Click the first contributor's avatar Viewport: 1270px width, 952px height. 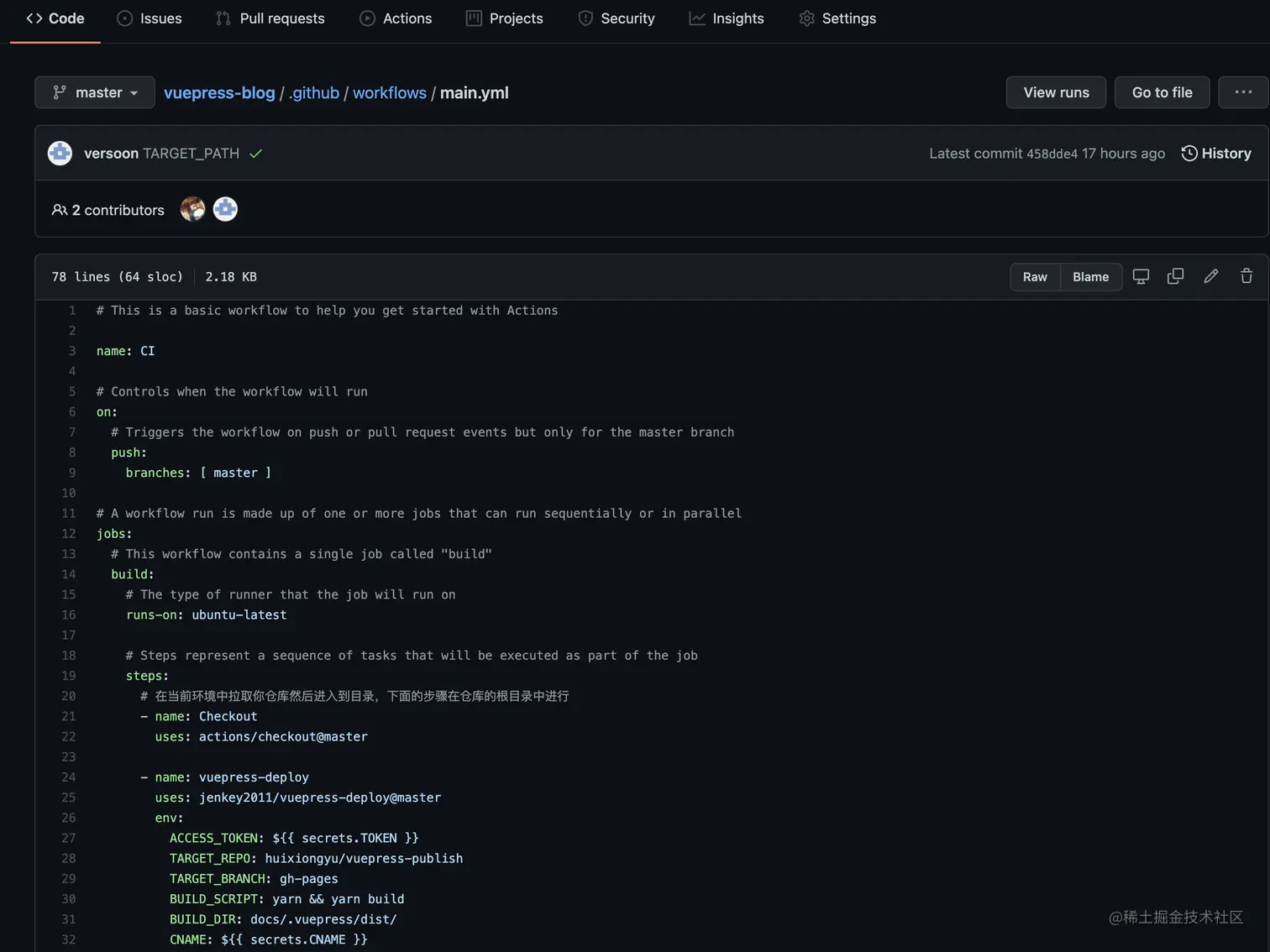pos(192,209)
